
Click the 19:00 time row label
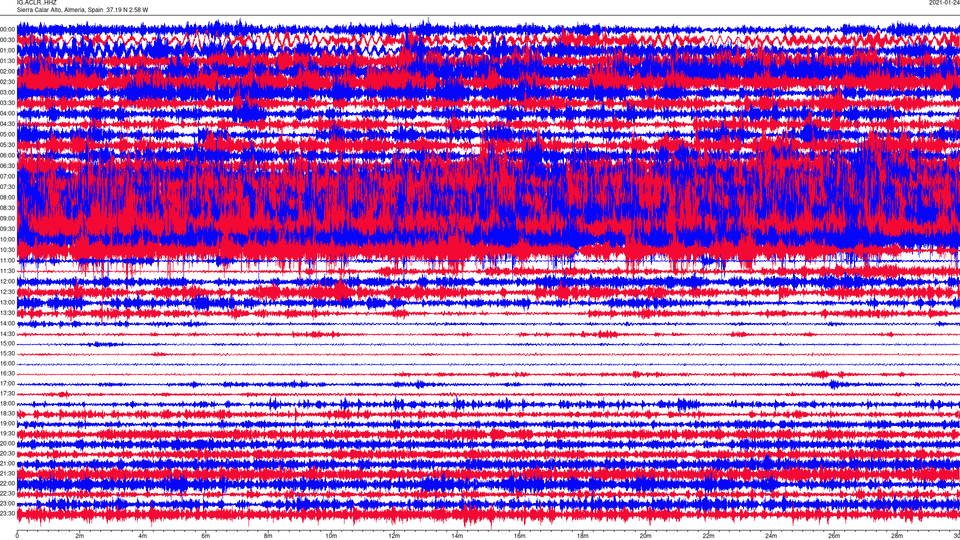(x=8, y=423)
